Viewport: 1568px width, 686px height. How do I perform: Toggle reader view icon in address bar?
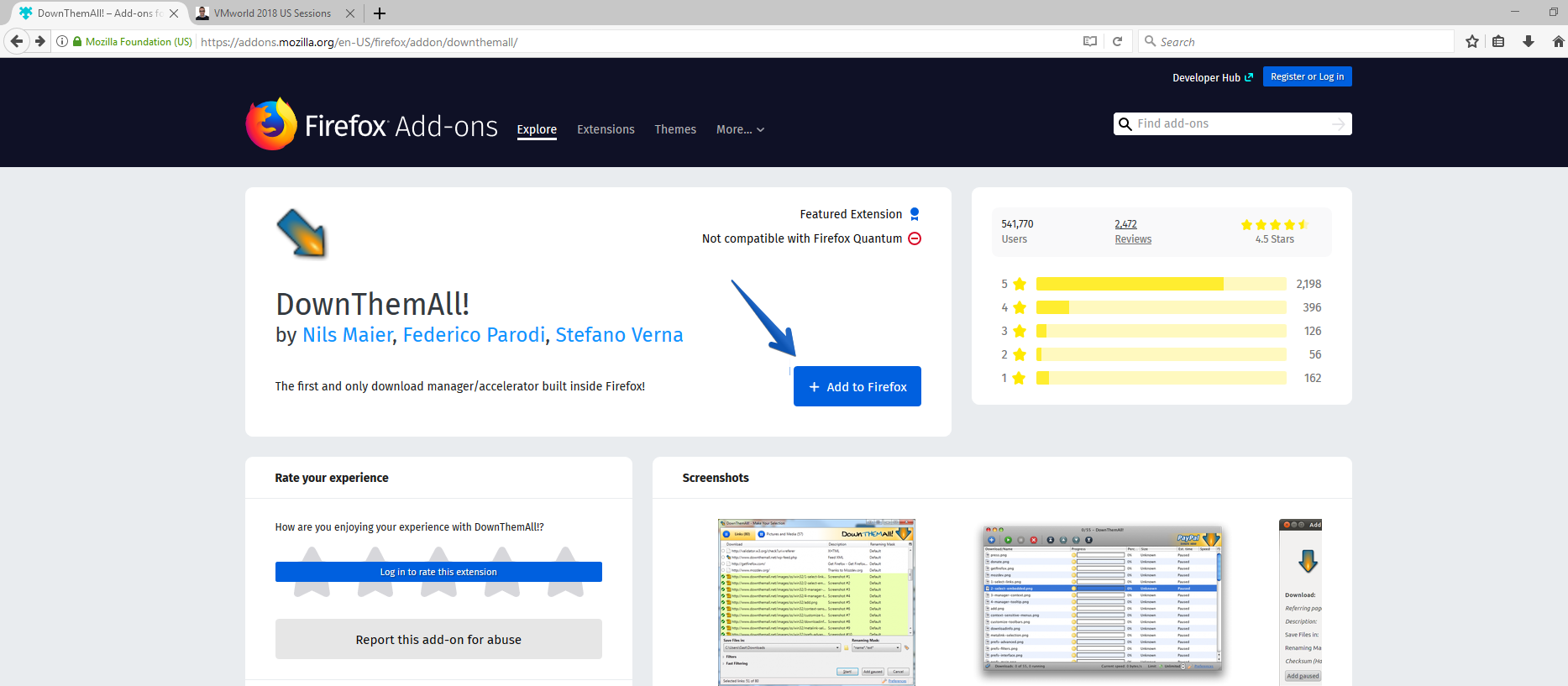1090,41
